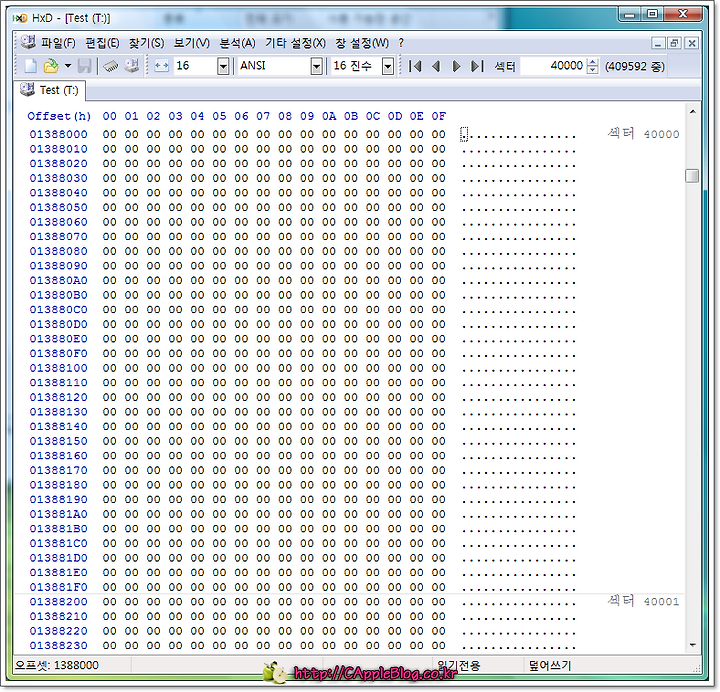Open the ? help menu
This screenshot has height=692, width=720.
coord(401,43)
